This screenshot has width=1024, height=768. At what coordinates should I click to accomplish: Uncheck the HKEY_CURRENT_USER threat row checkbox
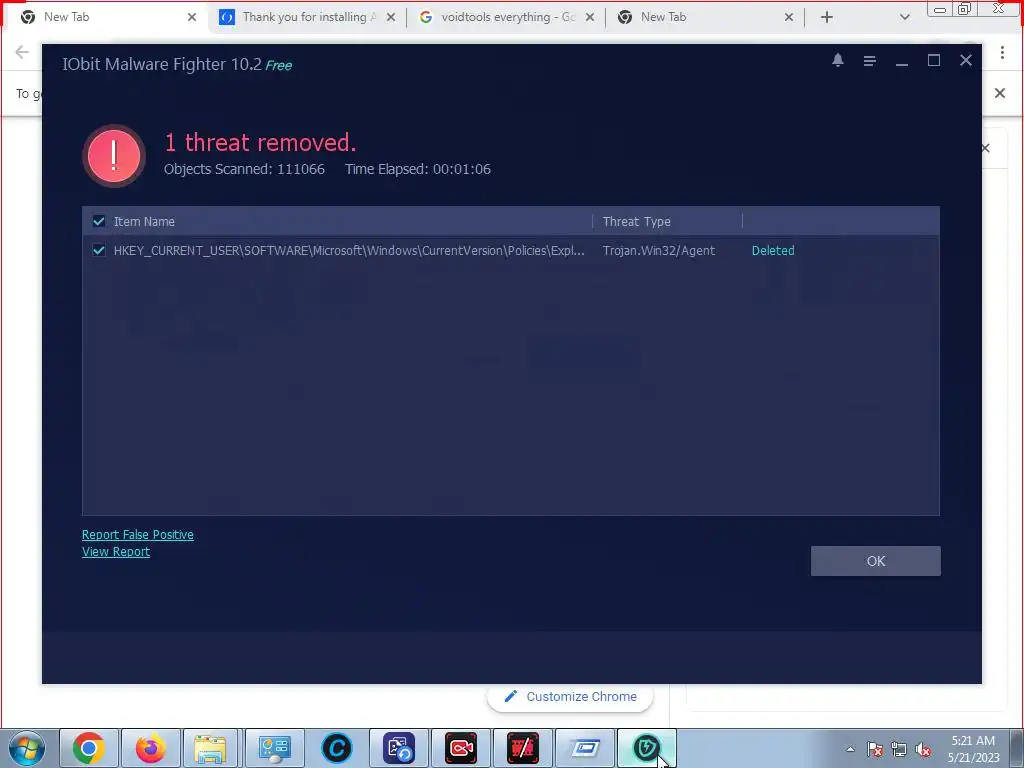pyautogui.click(x=99, y=250)
